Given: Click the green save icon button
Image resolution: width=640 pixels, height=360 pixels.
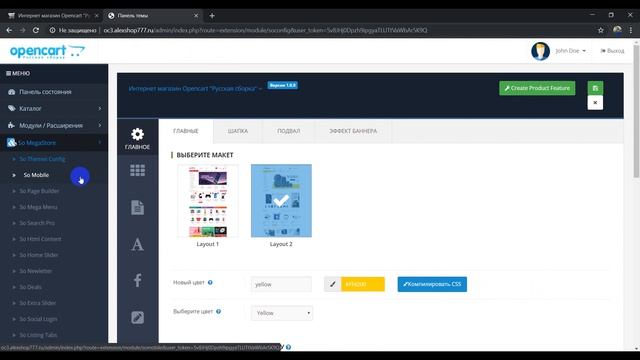Looking at the screenshot, I should (595, 88).
